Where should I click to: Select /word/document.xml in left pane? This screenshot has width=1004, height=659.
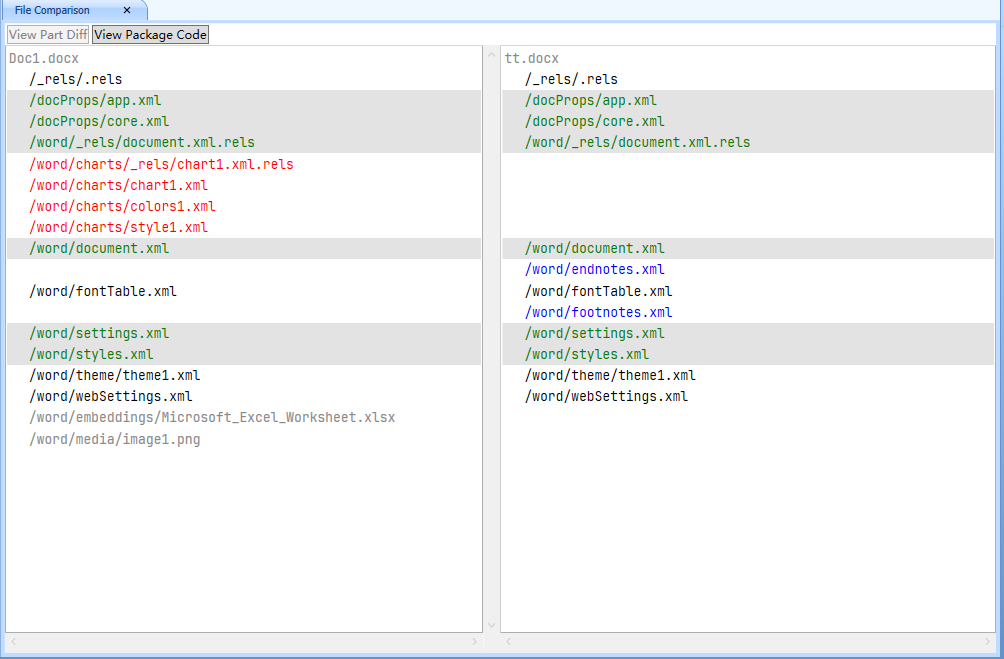click(x=99, y=249)
